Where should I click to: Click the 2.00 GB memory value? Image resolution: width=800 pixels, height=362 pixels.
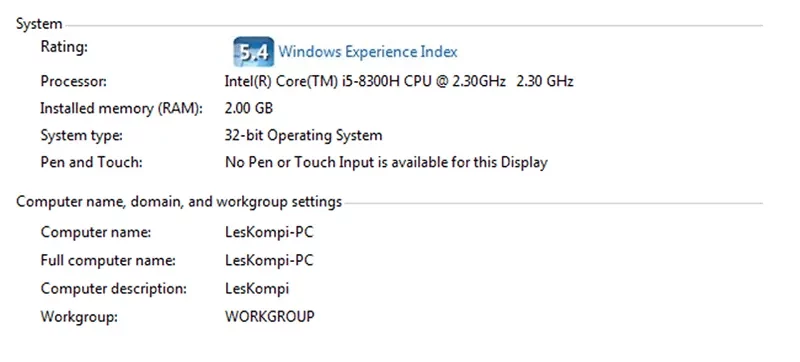249,108
